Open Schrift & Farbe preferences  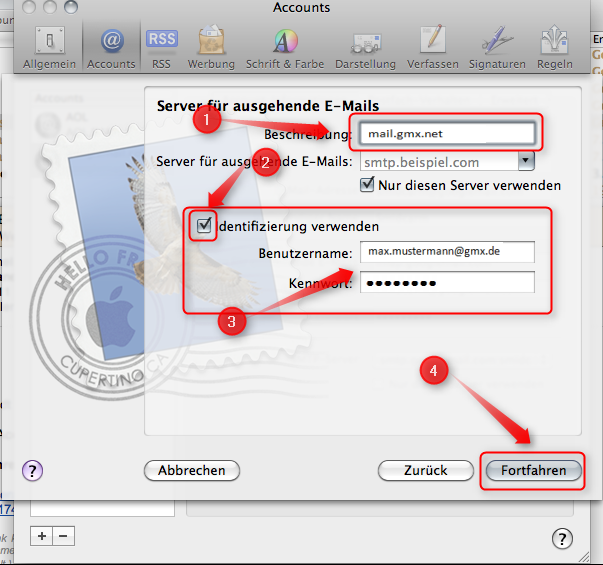pyautogui.click(x=285, y=48)
